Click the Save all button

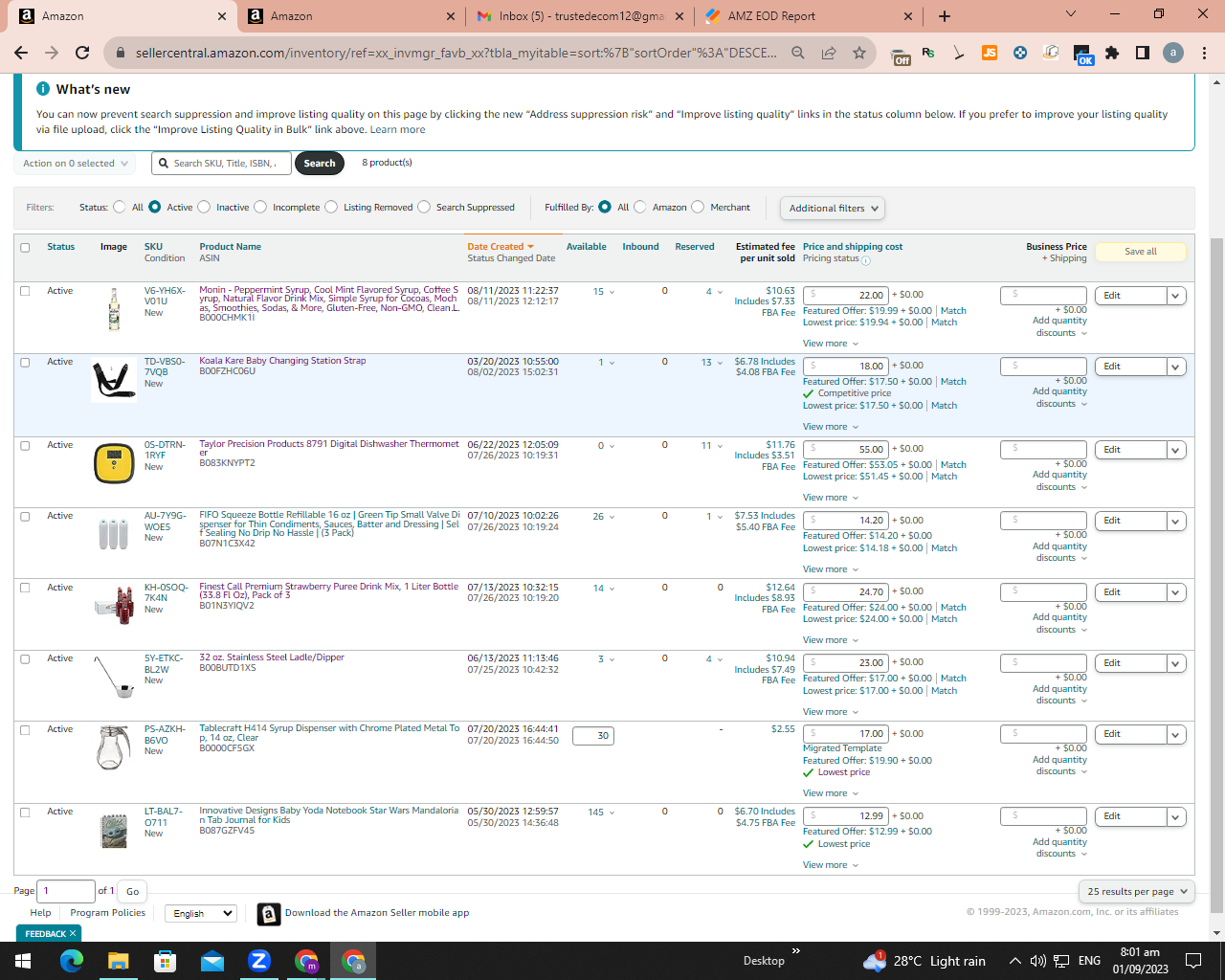coord(1141,252)
